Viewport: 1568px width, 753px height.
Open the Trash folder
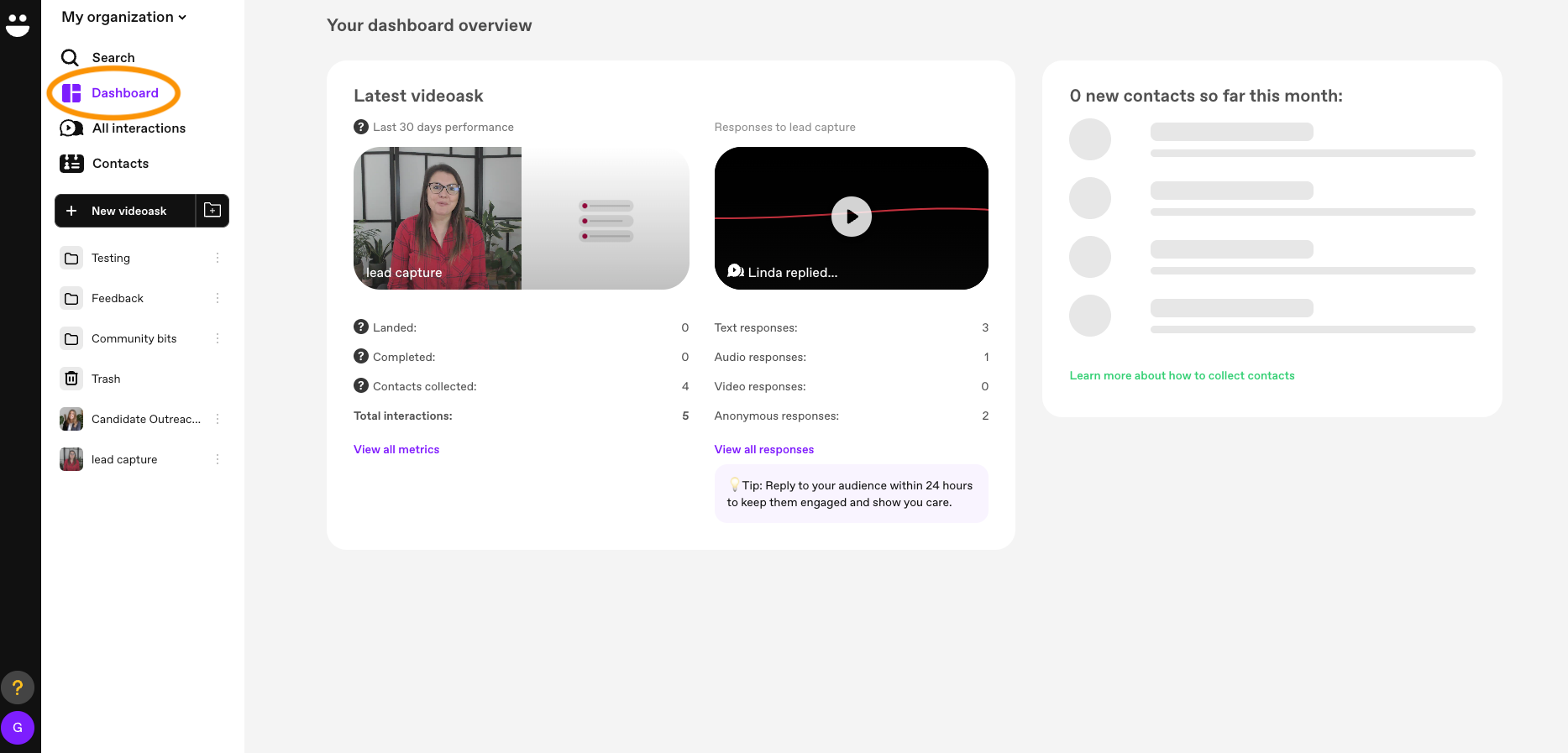pyautogui.click(x=106, y=379)
